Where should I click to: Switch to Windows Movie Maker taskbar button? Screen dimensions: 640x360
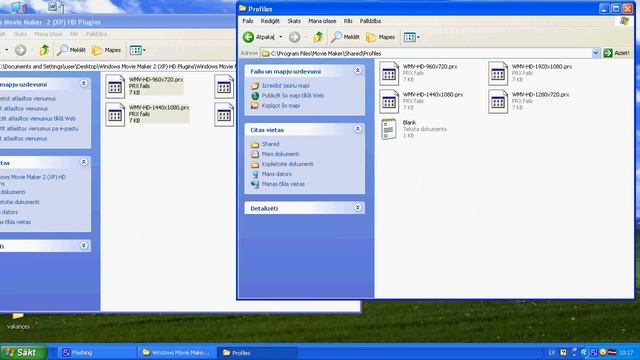(176, 353)
